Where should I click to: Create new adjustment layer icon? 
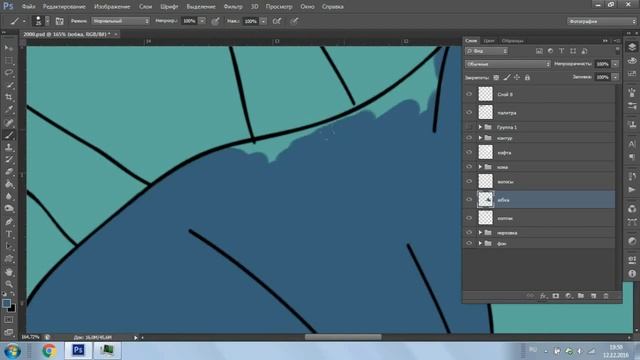pos(568,296)
